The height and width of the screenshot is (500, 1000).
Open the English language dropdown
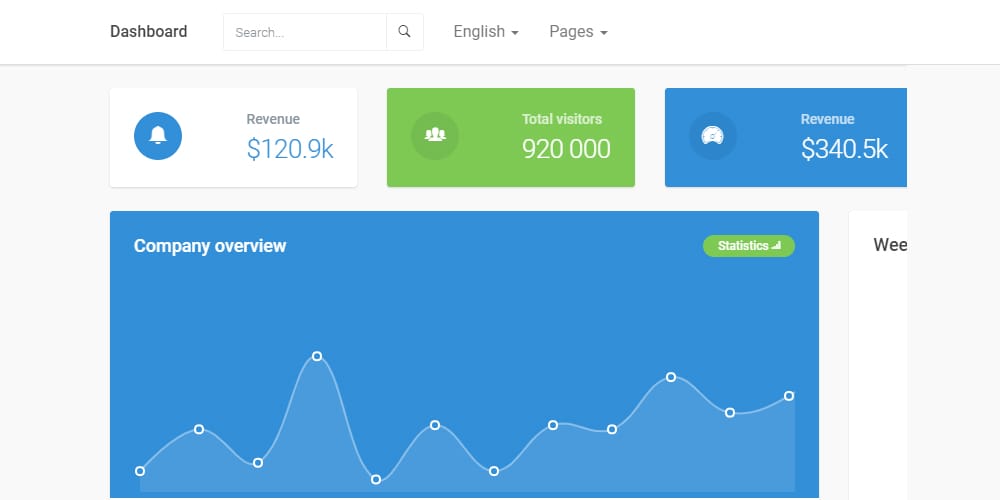click(x=485, y=32)
